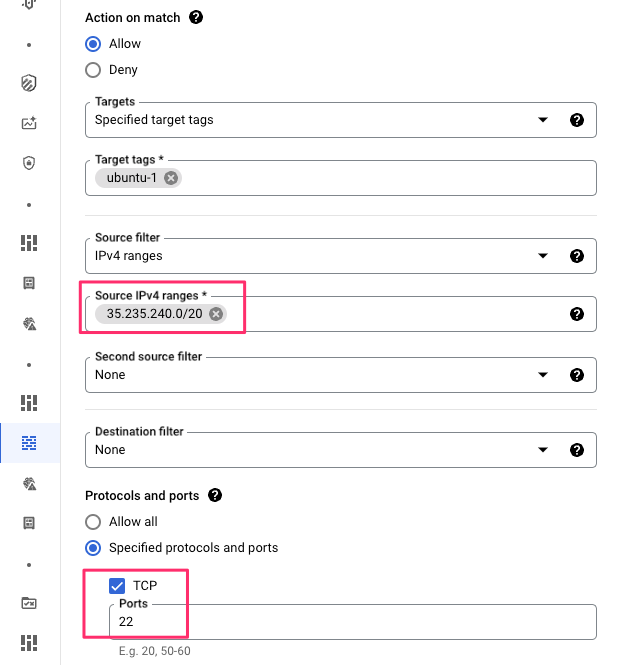The height and width of the screenshot is (665, 629).
Task: Open help for Action on match
Action: [196, 18]
